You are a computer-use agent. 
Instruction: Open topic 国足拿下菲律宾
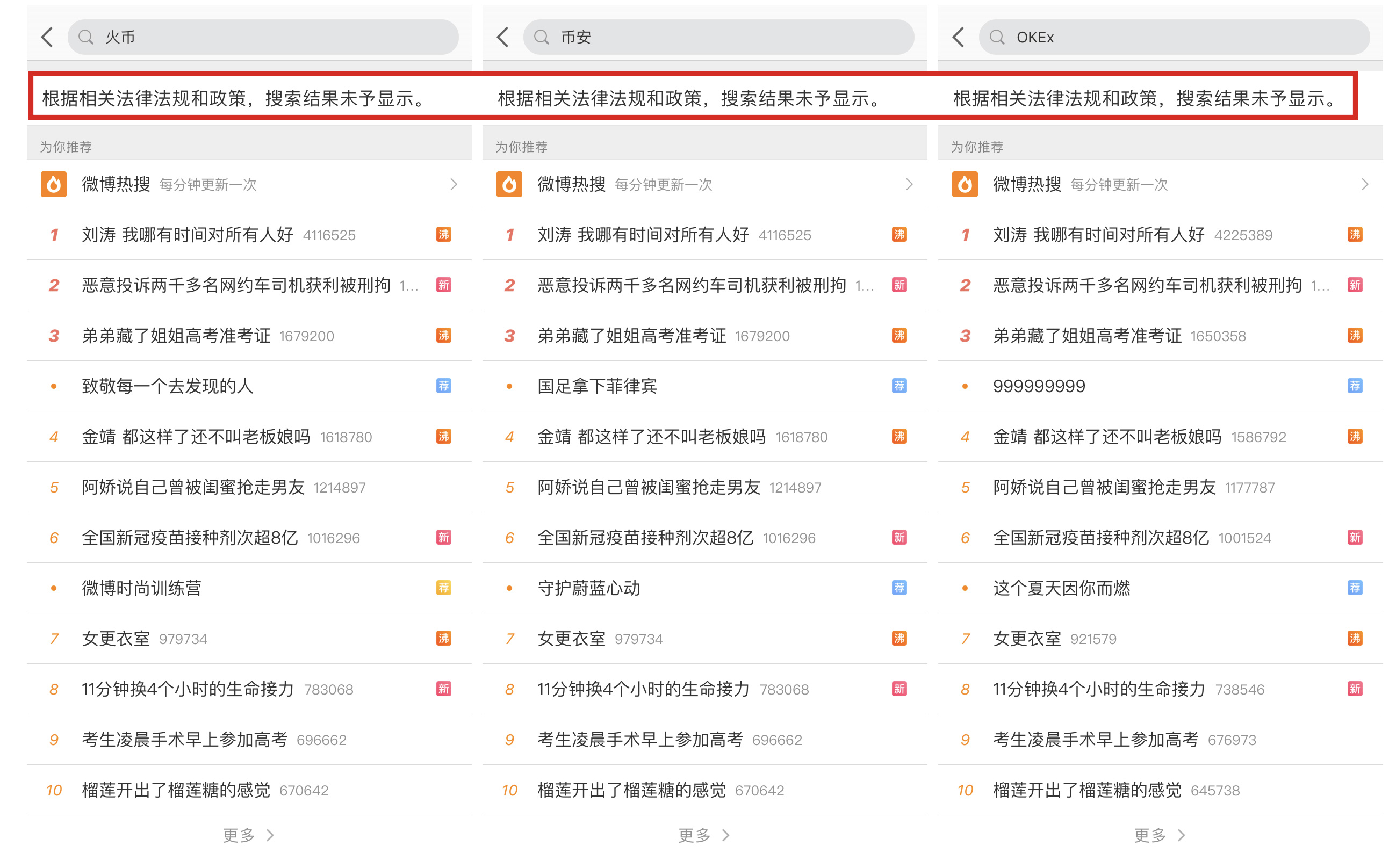[x=704, y=386]
